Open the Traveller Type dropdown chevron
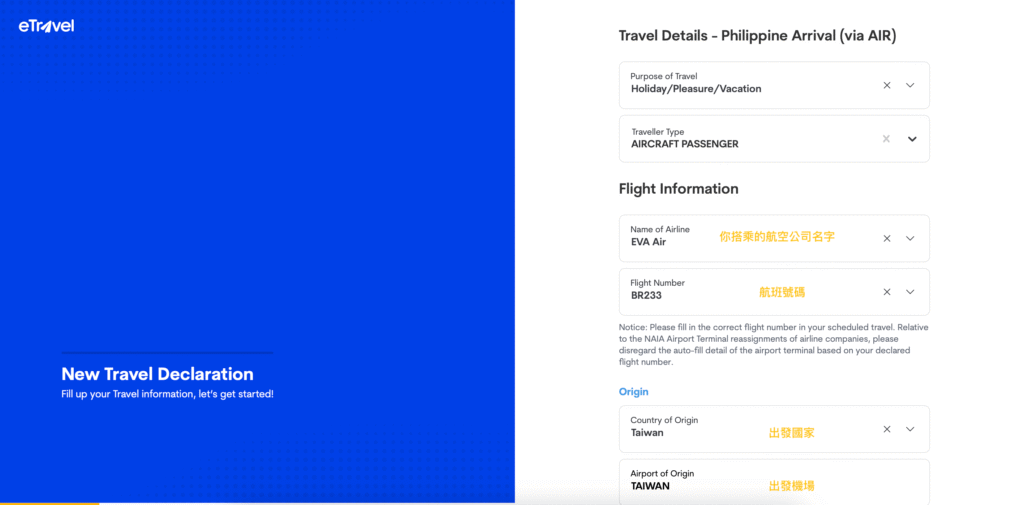 (911, 139)
